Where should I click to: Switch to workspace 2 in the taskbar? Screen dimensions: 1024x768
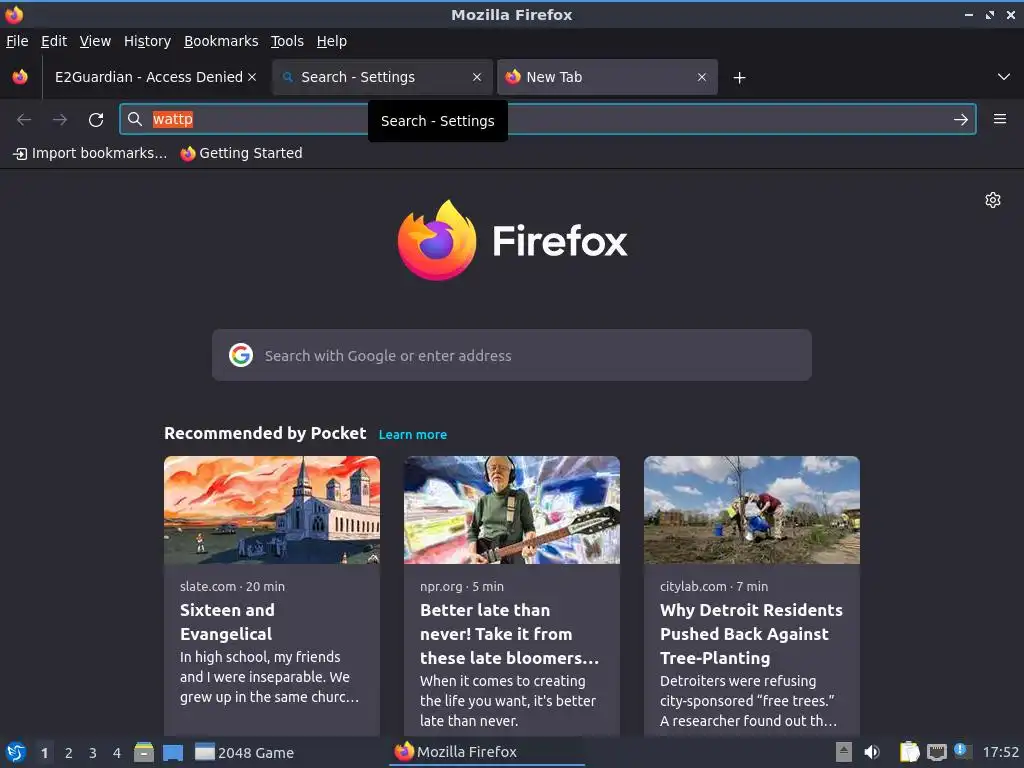(x=69, y=753)
